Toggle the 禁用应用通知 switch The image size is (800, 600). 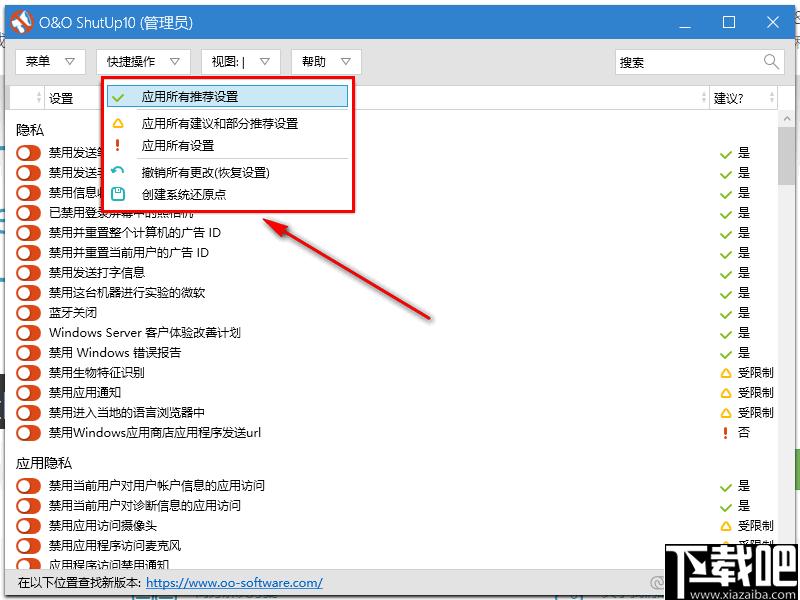pyautogui.click(x=28, y=393)
